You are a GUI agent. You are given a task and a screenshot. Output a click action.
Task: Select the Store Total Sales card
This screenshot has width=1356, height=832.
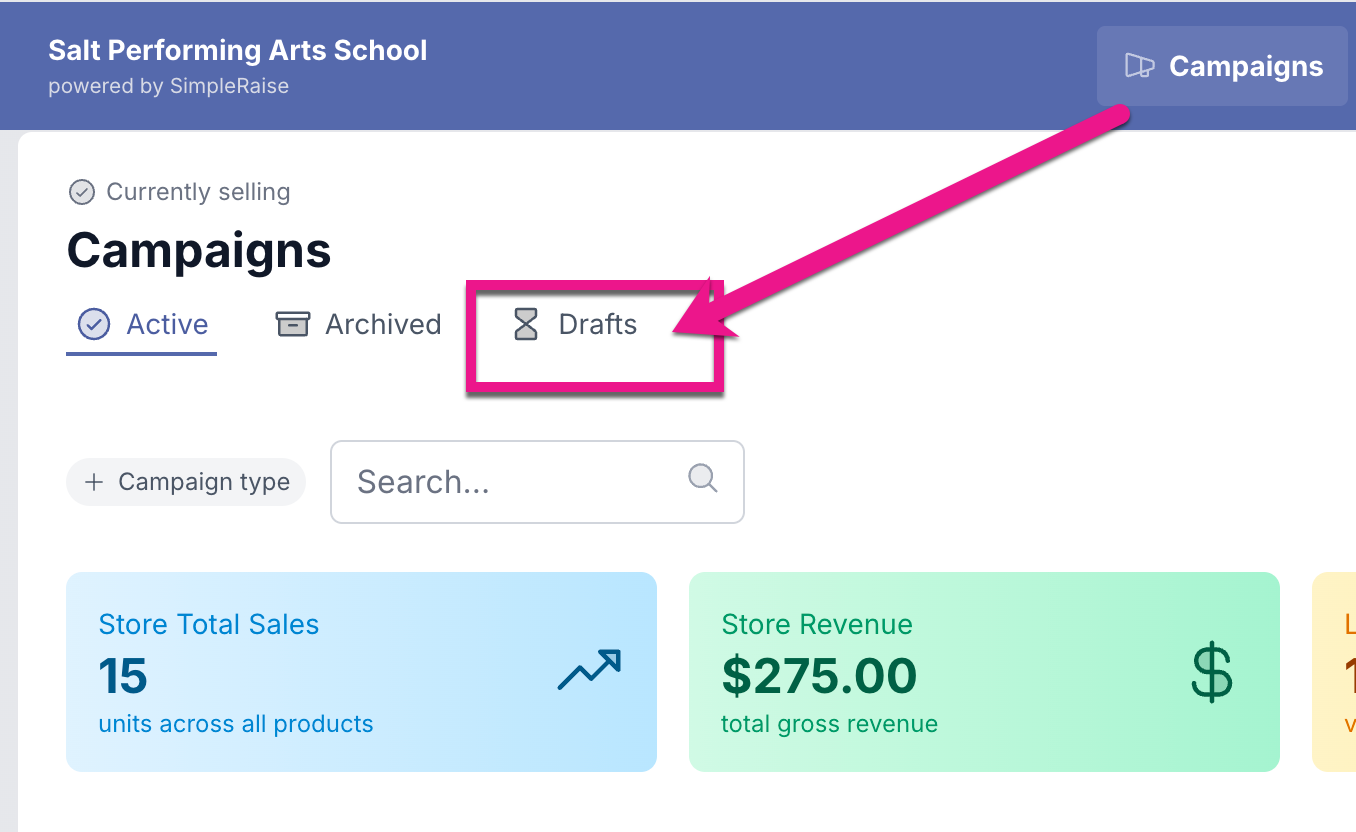361,671
